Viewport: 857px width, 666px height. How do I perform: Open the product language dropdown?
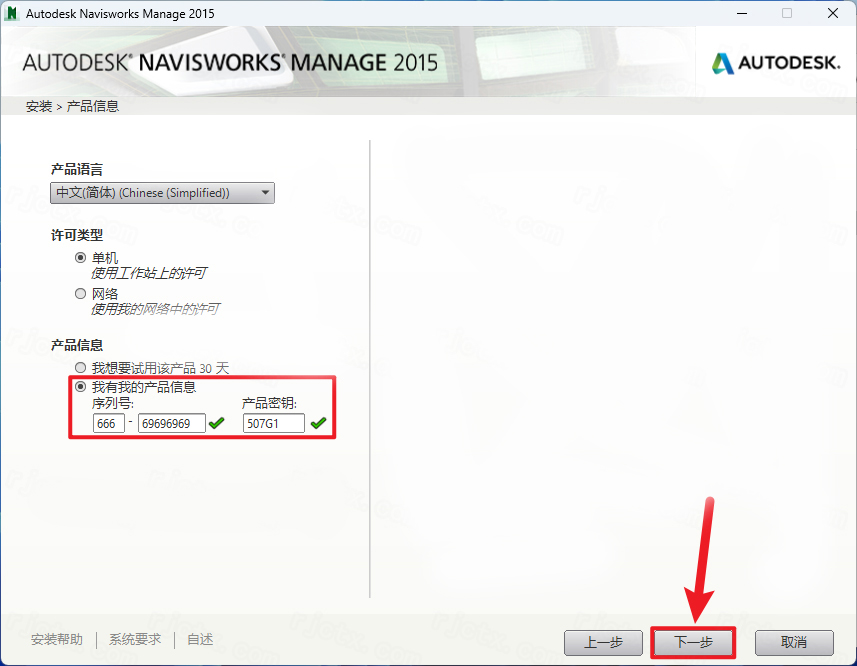pyautogui.click(x=162, y=193)
